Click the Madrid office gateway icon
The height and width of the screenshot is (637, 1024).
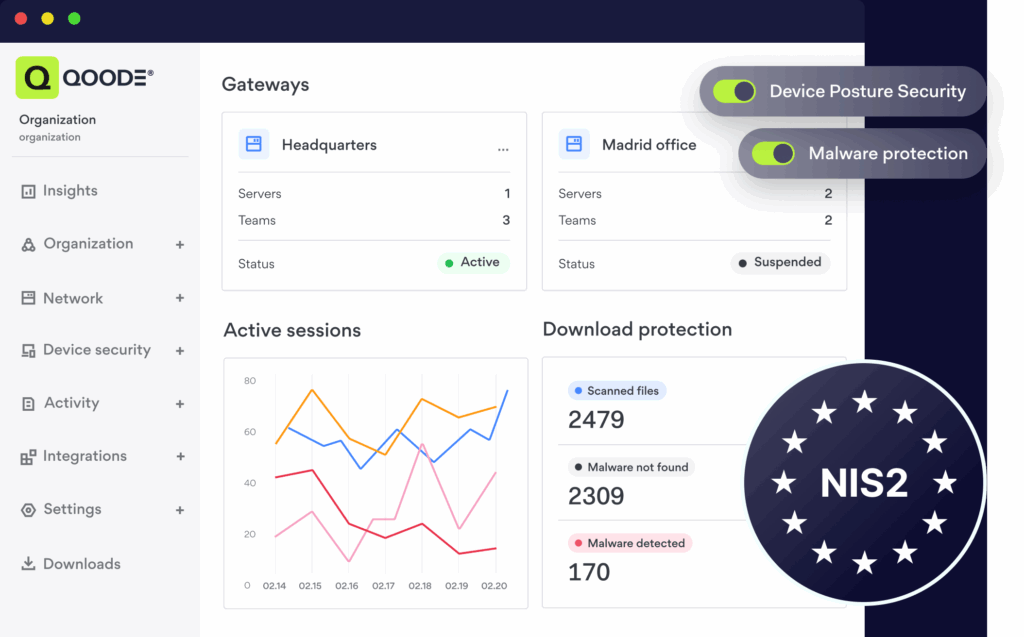574,144
